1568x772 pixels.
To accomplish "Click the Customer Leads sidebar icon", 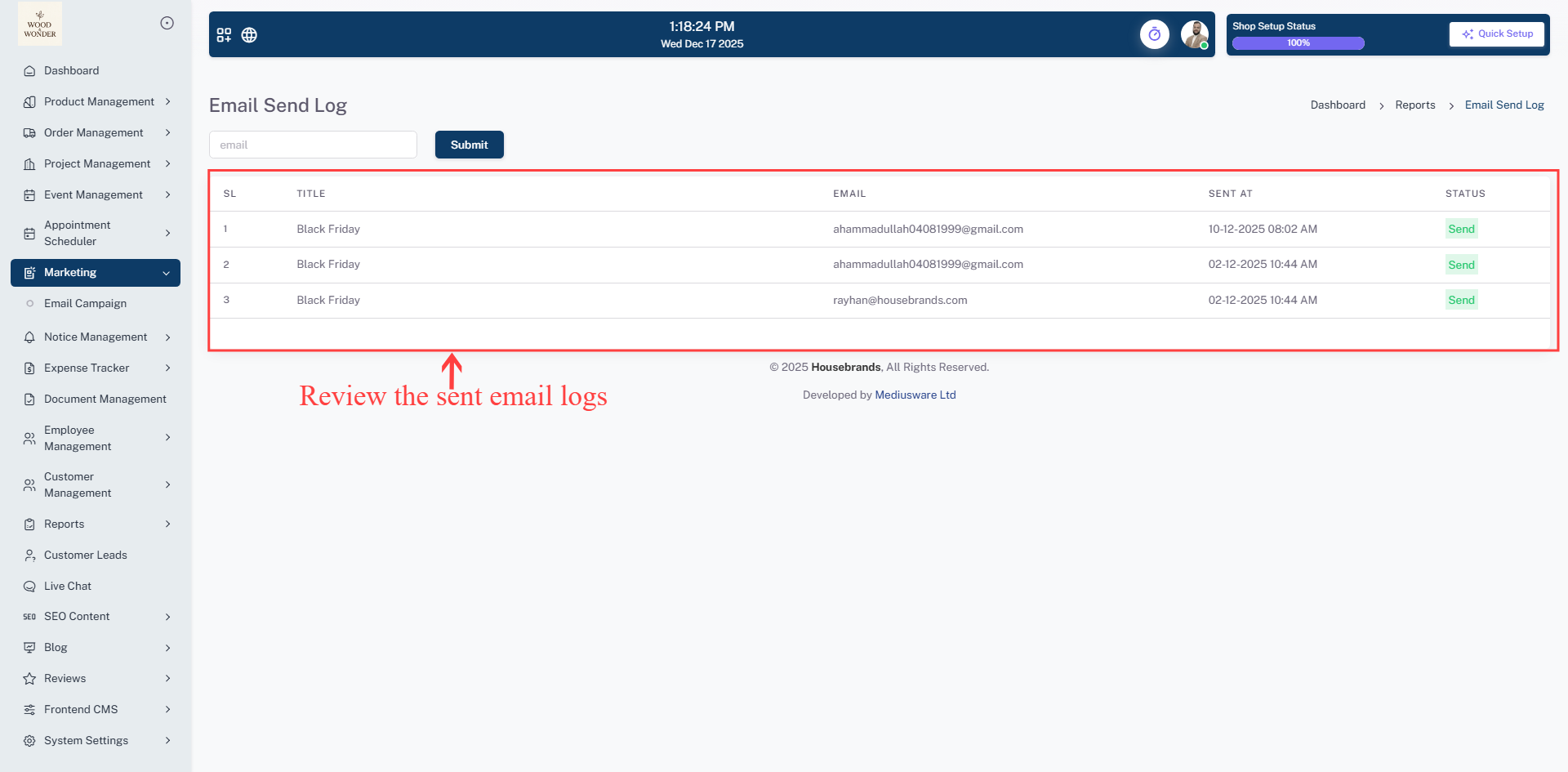I will [x=29, y=556].
